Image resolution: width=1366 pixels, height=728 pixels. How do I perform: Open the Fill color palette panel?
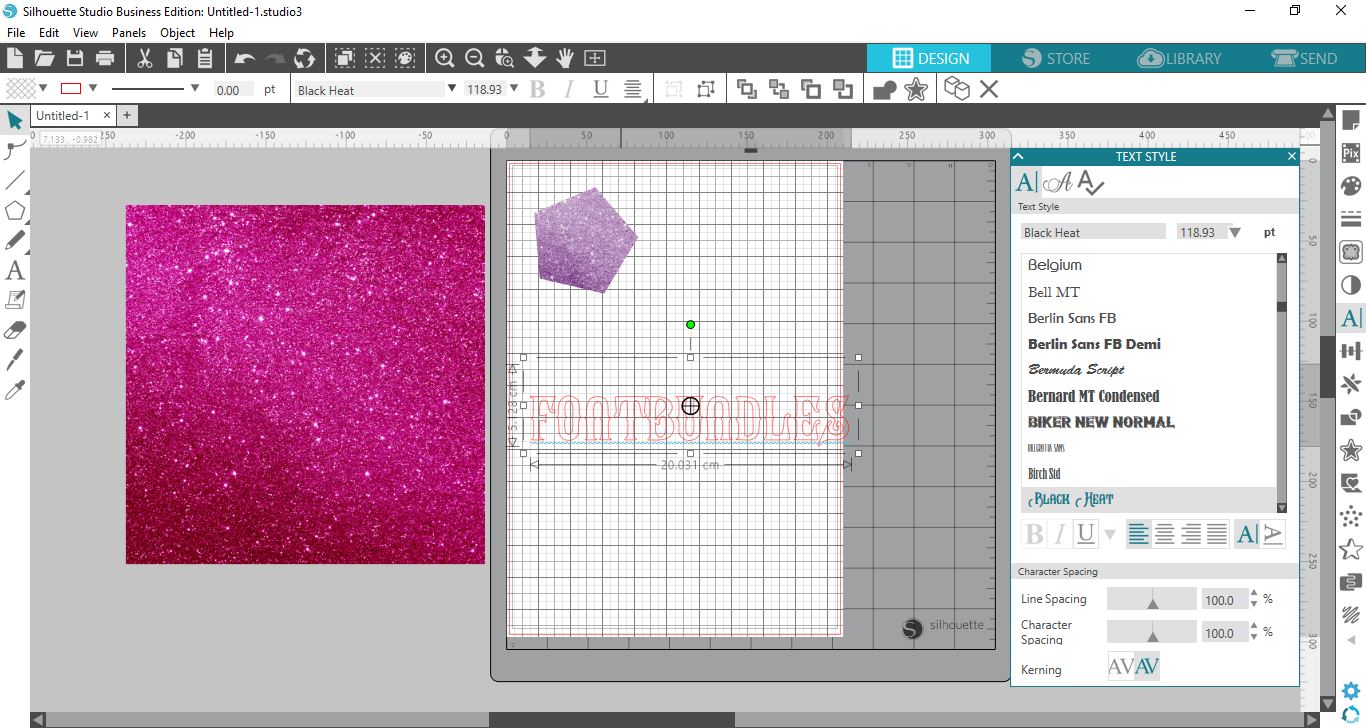(1351, 186)
